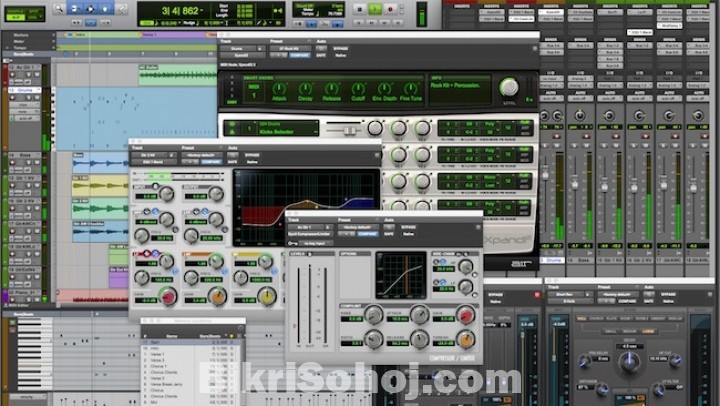Select the Church algorithm in D-Verb
Image resolution: width=720 pixels, height=406 pixels.
tap(596, 319)
